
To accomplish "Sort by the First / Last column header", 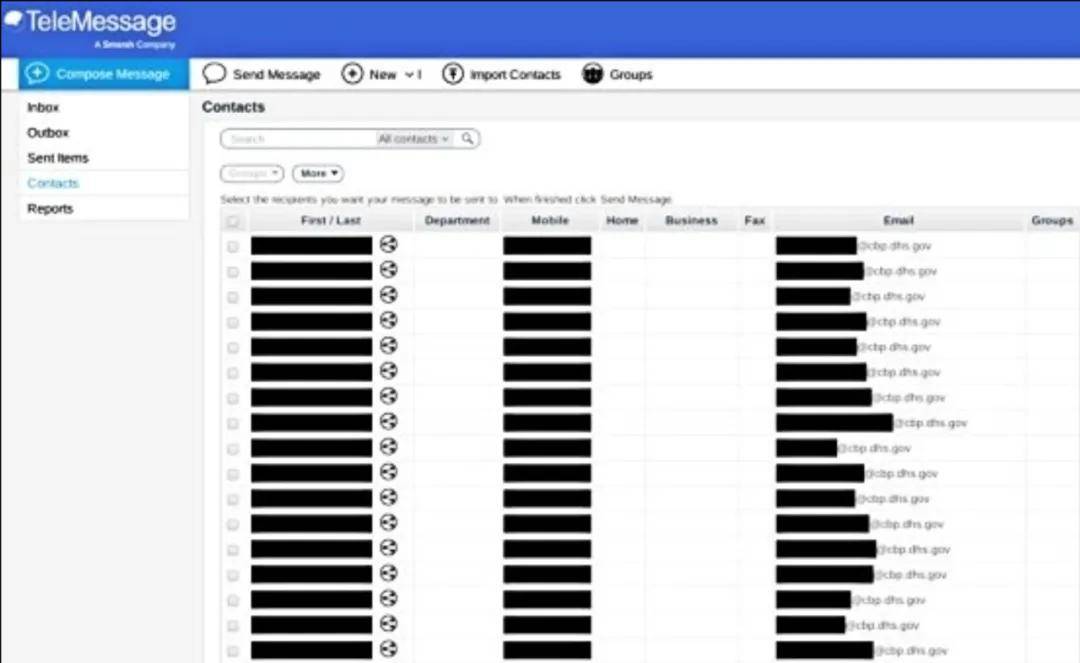I will [x=331, y=220].
